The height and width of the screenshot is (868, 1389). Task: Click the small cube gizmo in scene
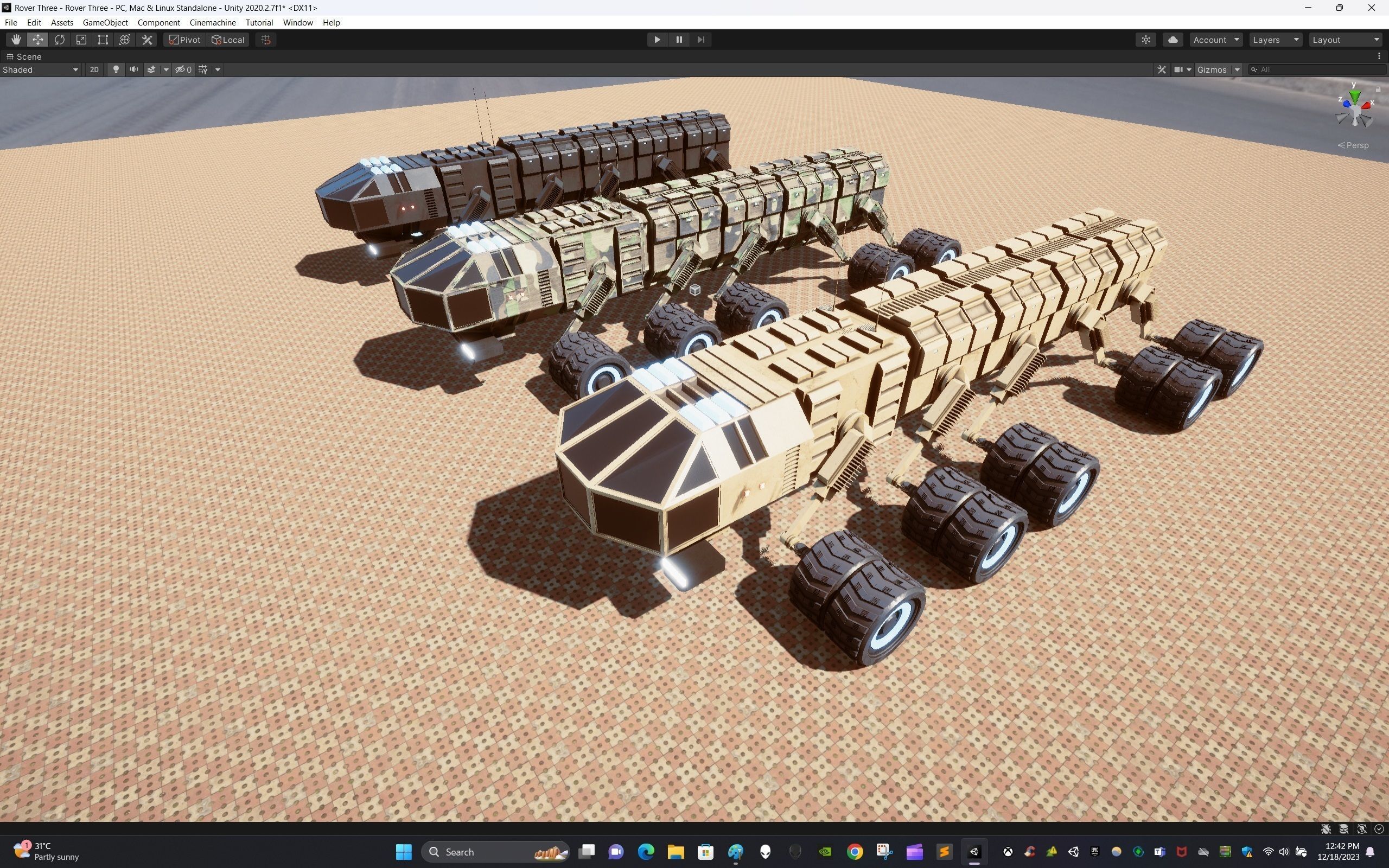coord(694,290)
